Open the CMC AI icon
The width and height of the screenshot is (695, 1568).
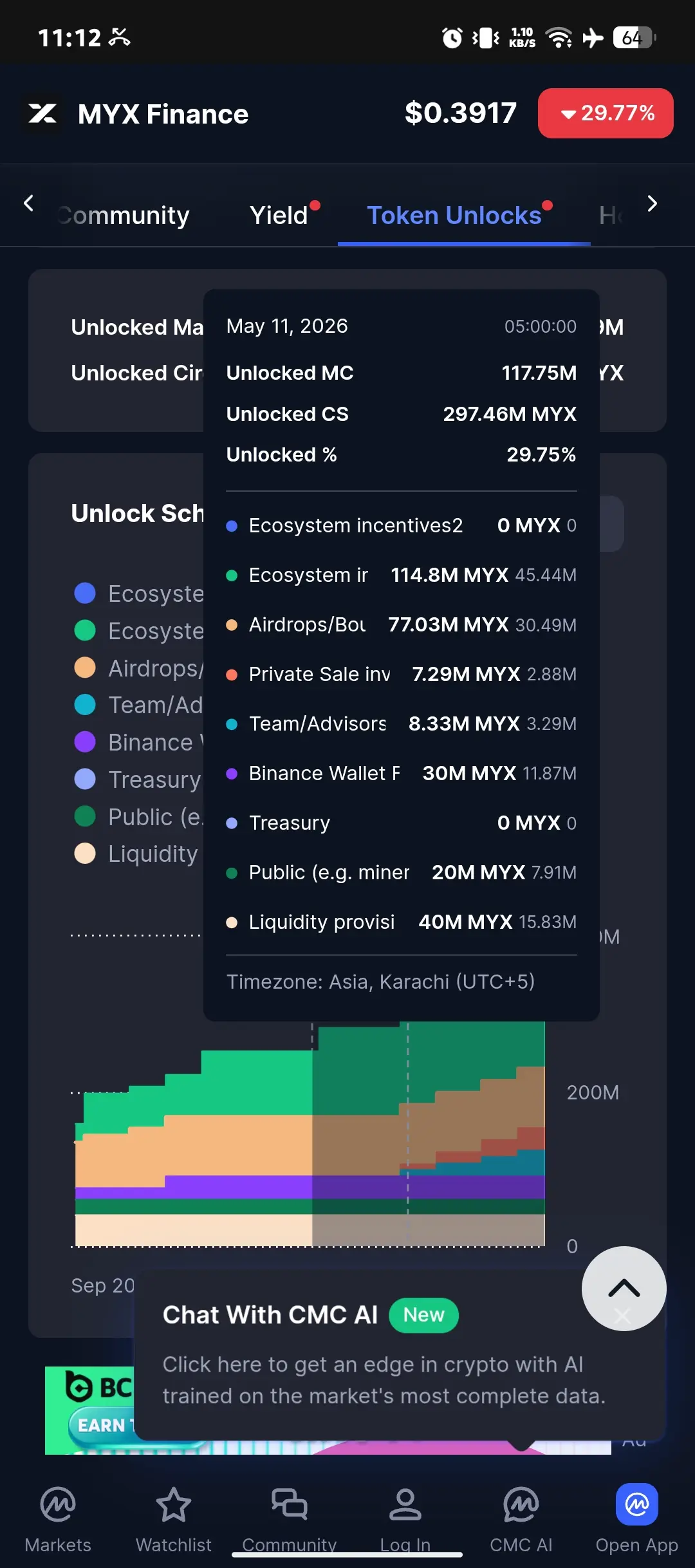(521, 1506)
